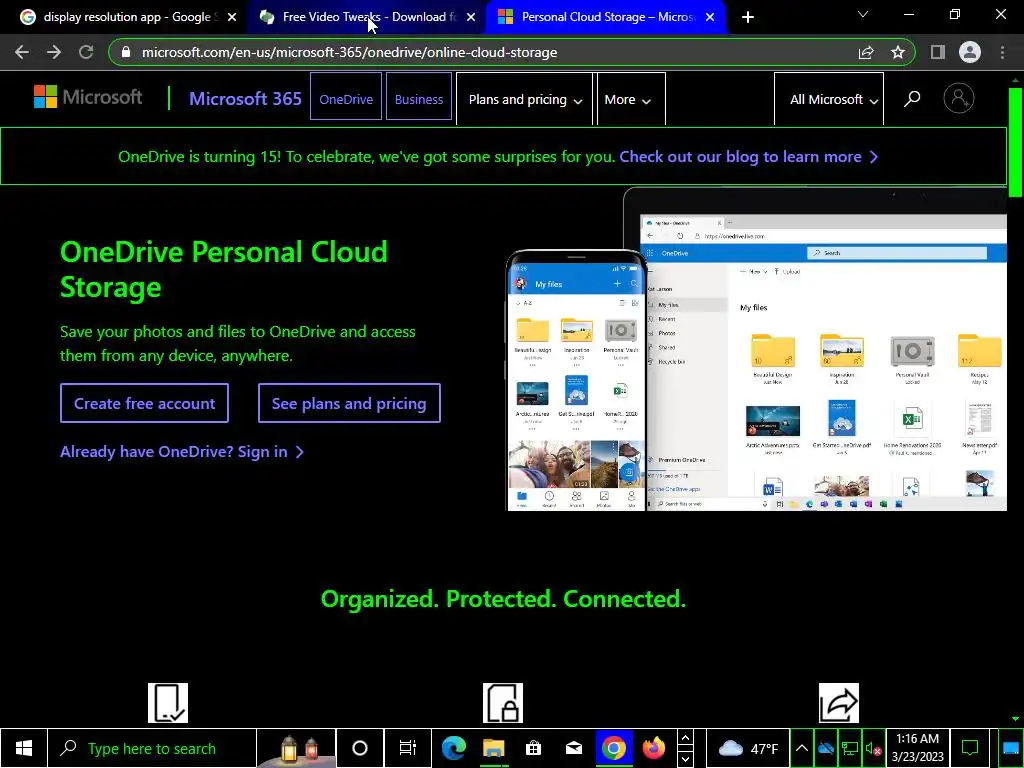This screenshot has height=768, width=1024.
Task: Switch to Google Chrome in taskbar
Action: click(x=614, y=748)
